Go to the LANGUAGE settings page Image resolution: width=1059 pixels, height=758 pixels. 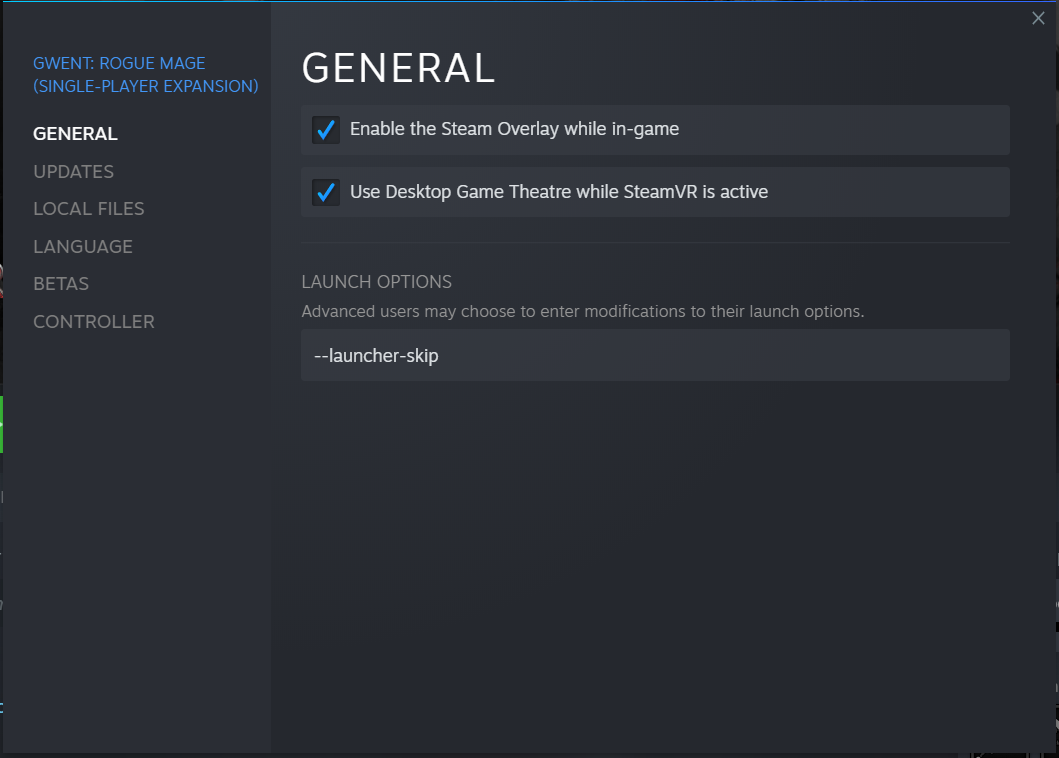pyautogui.click(x=82, y=247)
